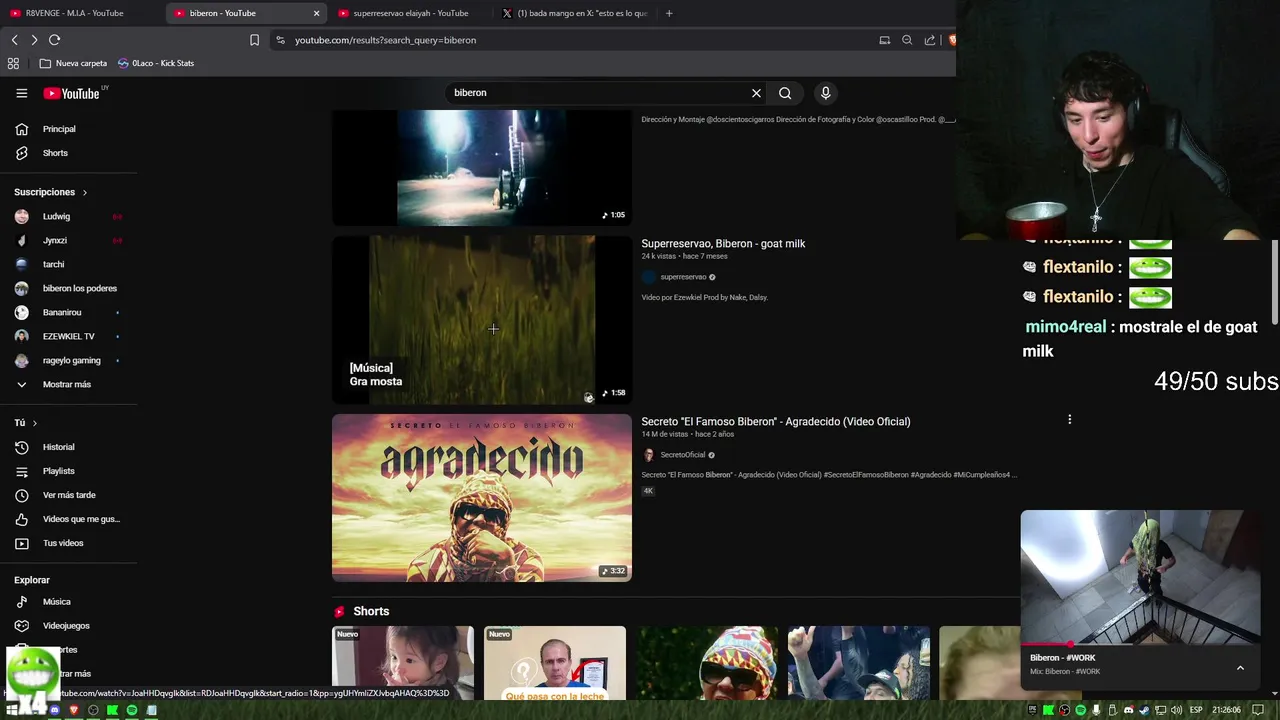This screenshot has width=1280, height=720.
Task: Click the share page icon in the toolbar
Action: [x=930, y=40]
